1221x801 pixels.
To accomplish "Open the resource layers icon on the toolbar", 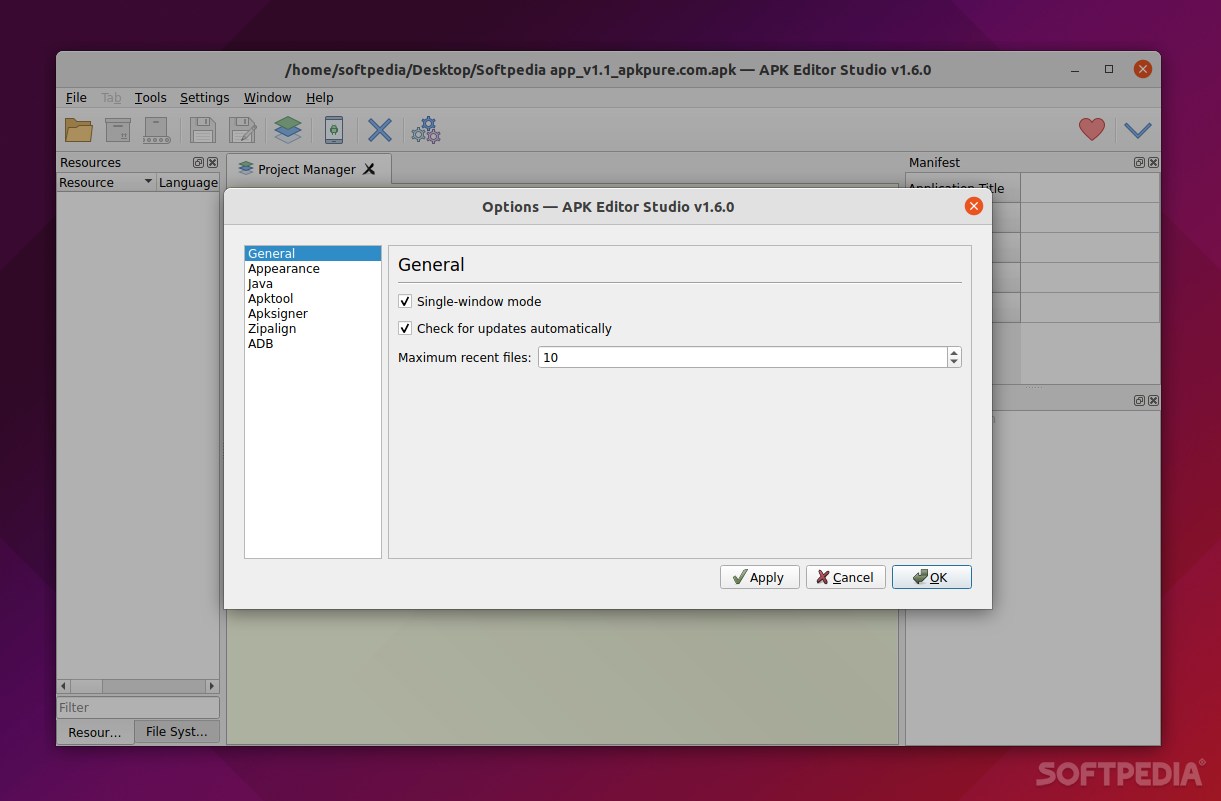I will [288, 130].
